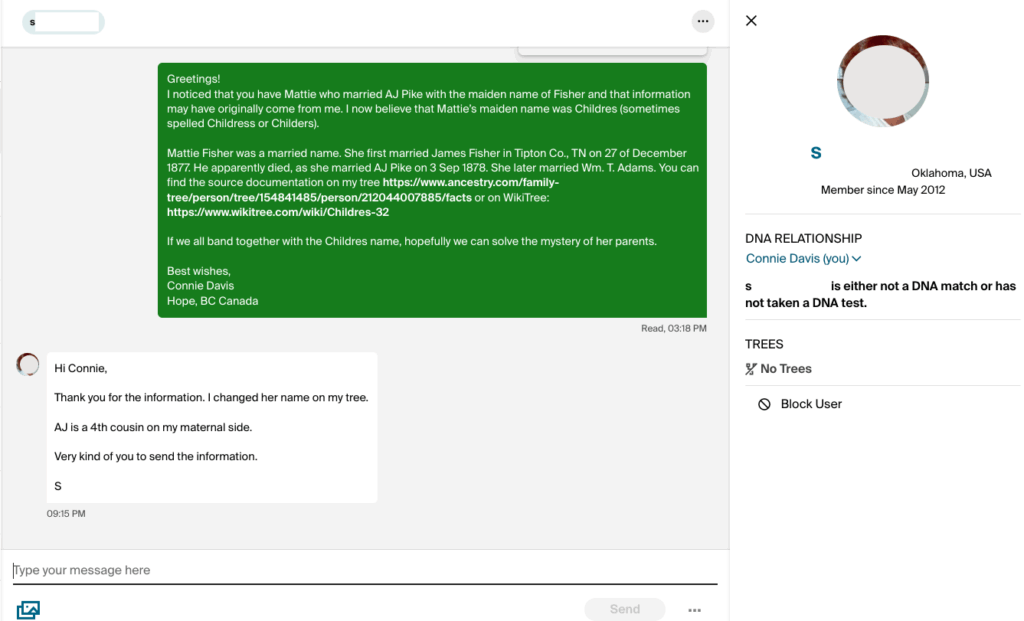
Task: Open the WikiTree Childres-32 link
Action: [278, 212]
